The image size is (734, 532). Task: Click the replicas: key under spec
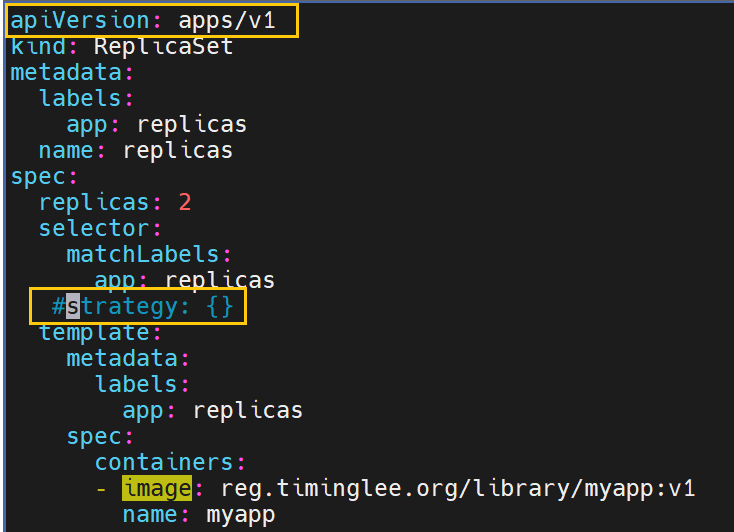[94, 202]
